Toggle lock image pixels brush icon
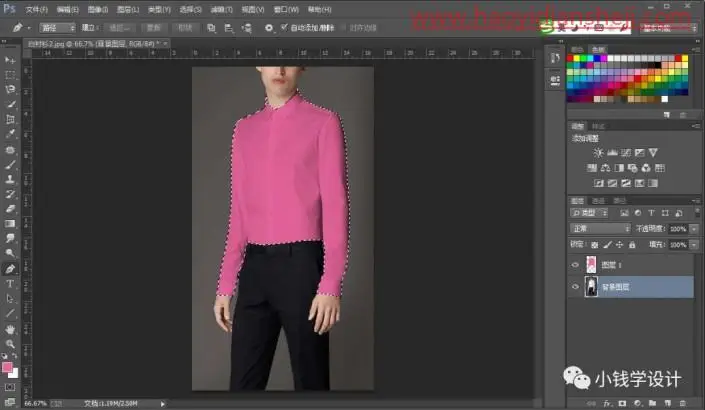705x410 pixels. pos(607,245)
